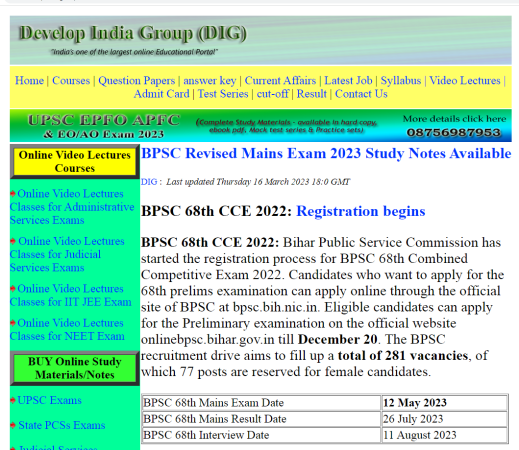The height and width of the screenshot is (450, 519).
Task: Click BUY Online Study Materials/Notes button
Action: [75, 368]
